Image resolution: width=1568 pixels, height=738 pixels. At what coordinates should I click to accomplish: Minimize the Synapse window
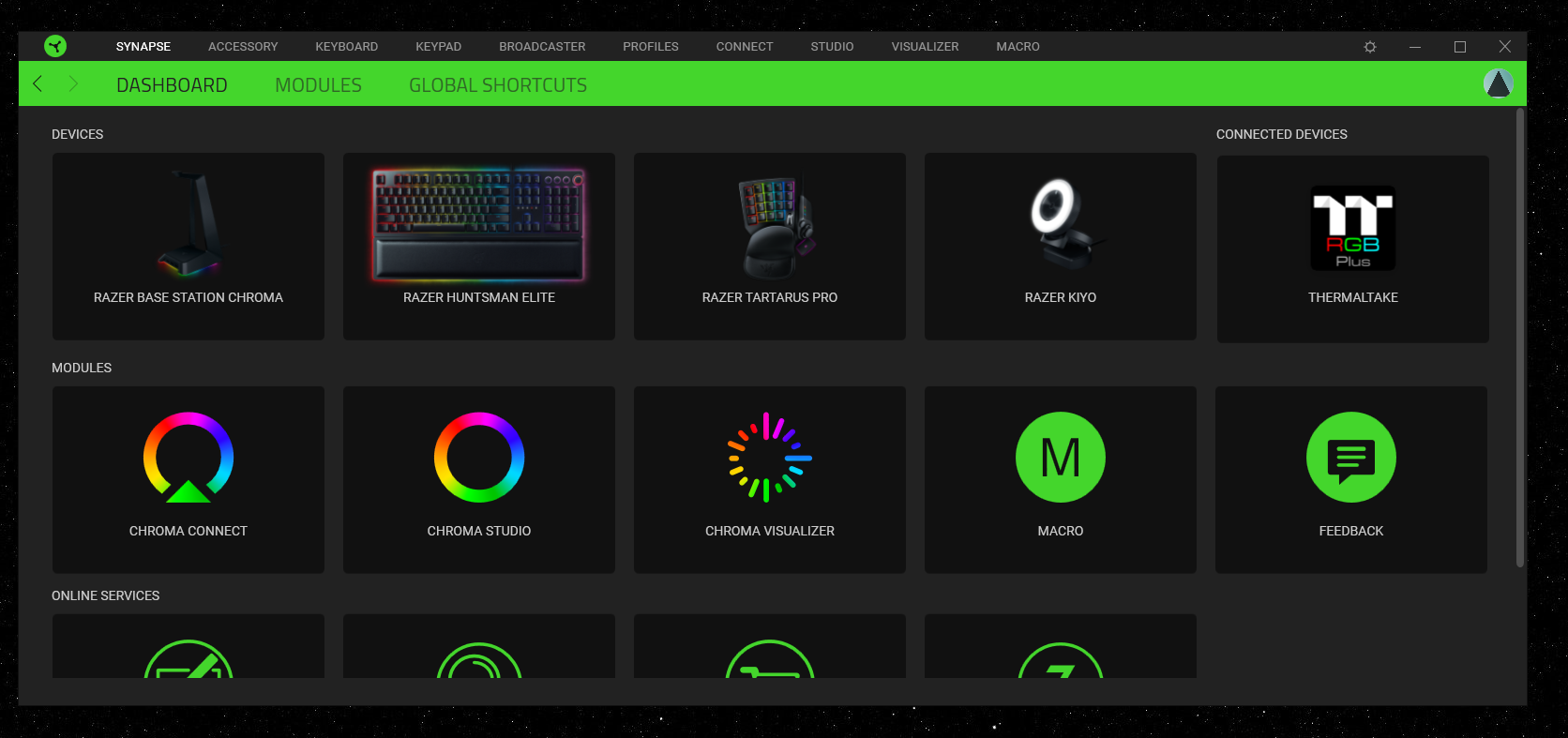(x=1415, y=47)
